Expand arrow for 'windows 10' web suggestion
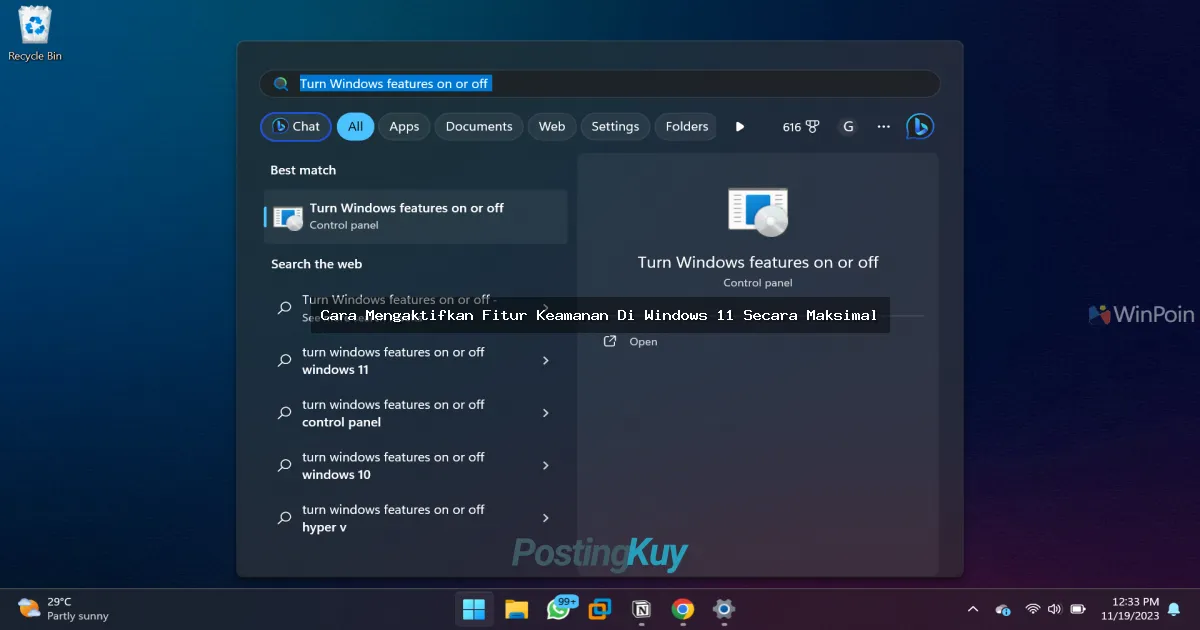The height and width of the screenshot is (630, 1200). tap(545, 466)
